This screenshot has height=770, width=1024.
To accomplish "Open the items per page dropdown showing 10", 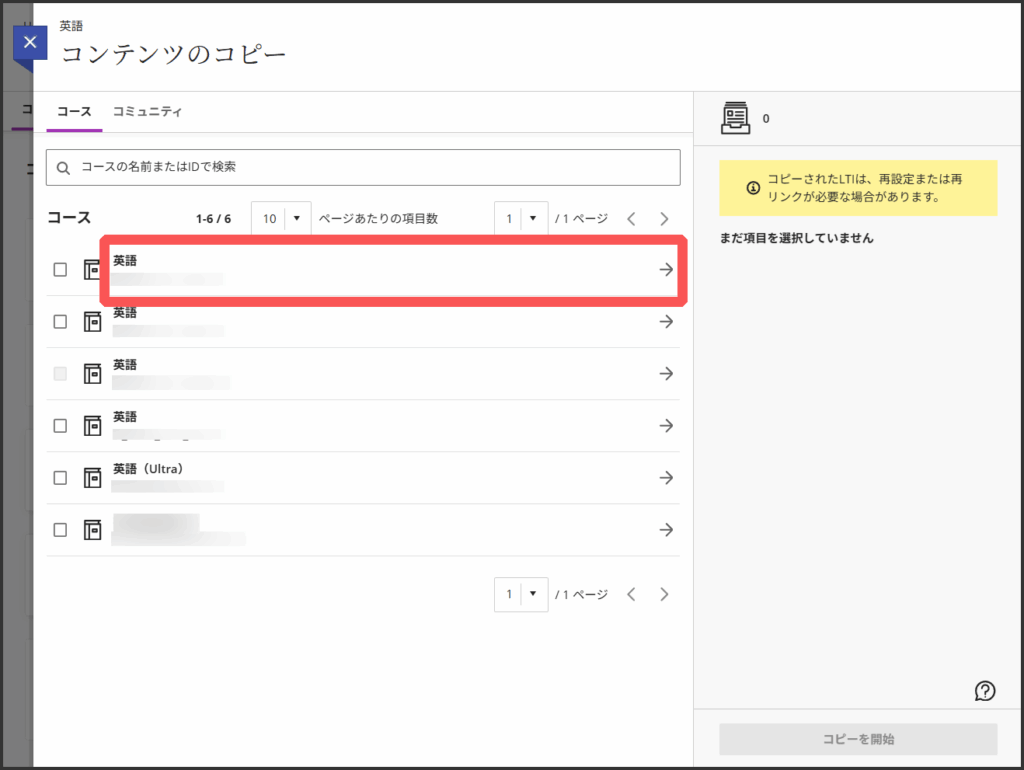I will pos(281,218).
